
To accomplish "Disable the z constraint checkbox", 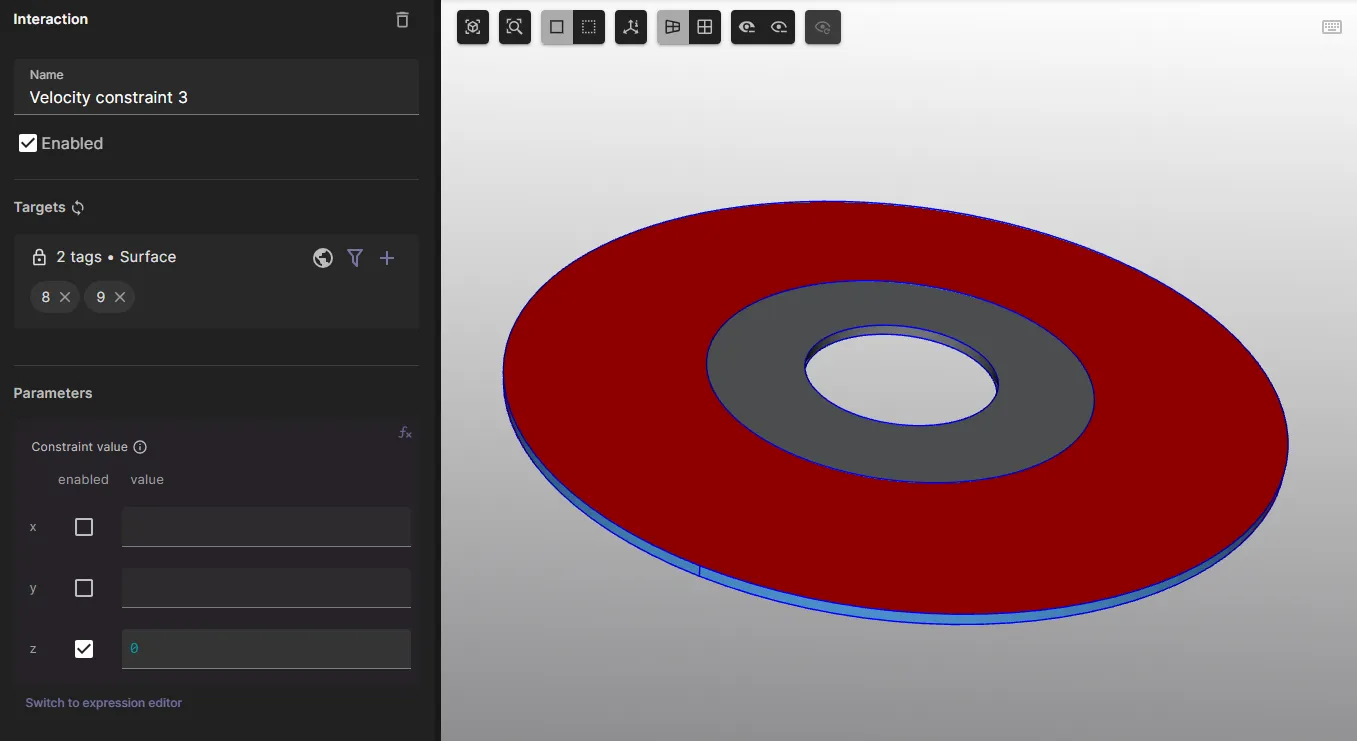I will tap(84, 649).
